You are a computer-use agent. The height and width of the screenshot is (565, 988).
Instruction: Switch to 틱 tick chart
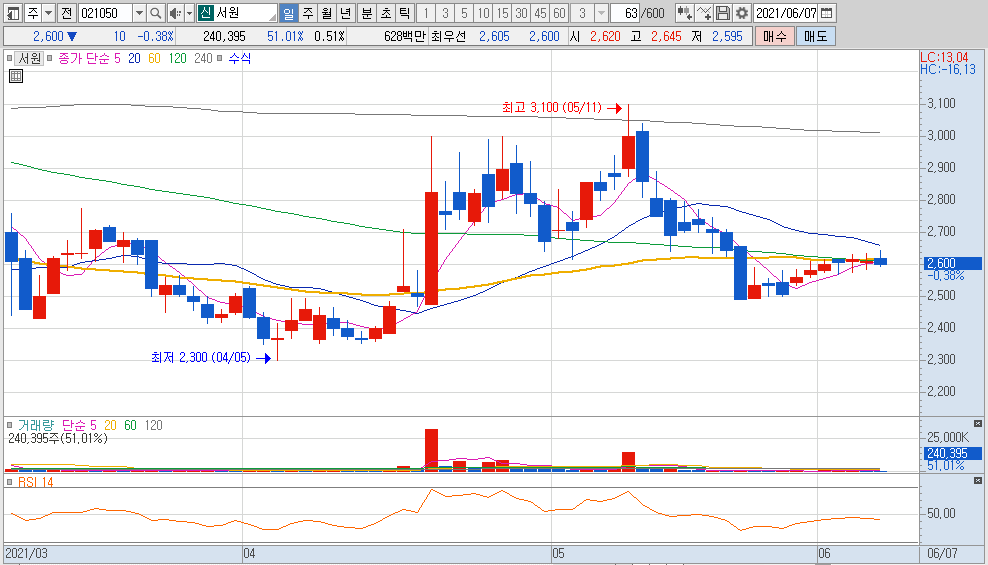click(405, 13)
